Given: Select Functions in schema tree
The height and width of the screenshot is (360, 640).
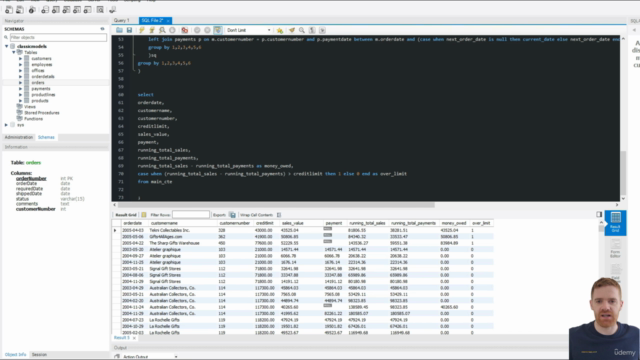Looking at the screenshot, I should coord(33,119).
